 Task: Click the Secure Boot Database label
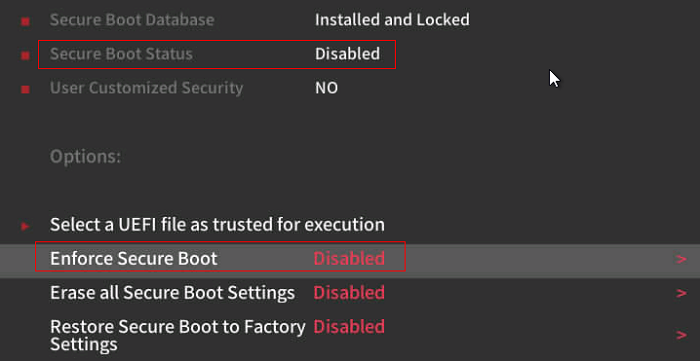(132, 20)
